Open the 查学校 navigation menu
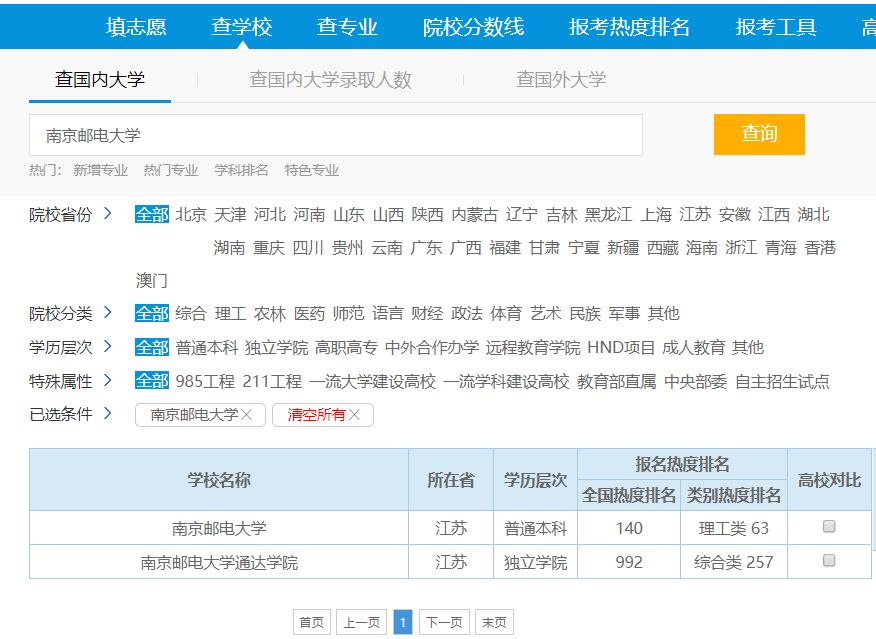876x639 pixels. [241, 27]
